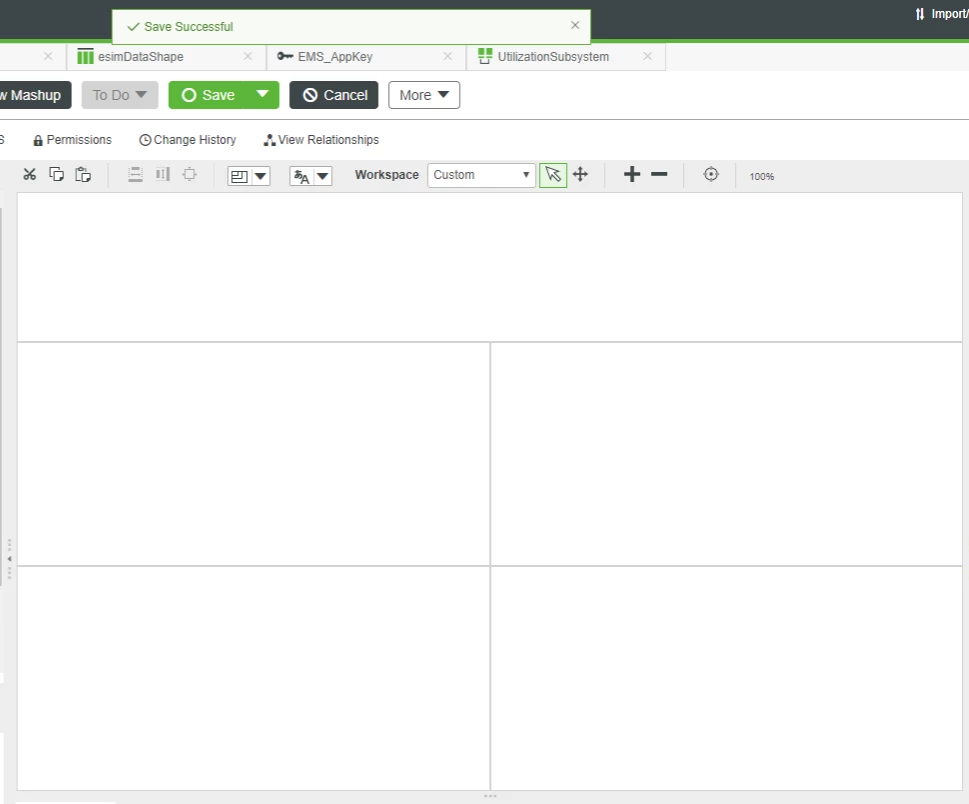Toggle the Selection pointer tool
The height and width of the screenshot is (804, 969).
pyautogui.click(x=553, y=174)
